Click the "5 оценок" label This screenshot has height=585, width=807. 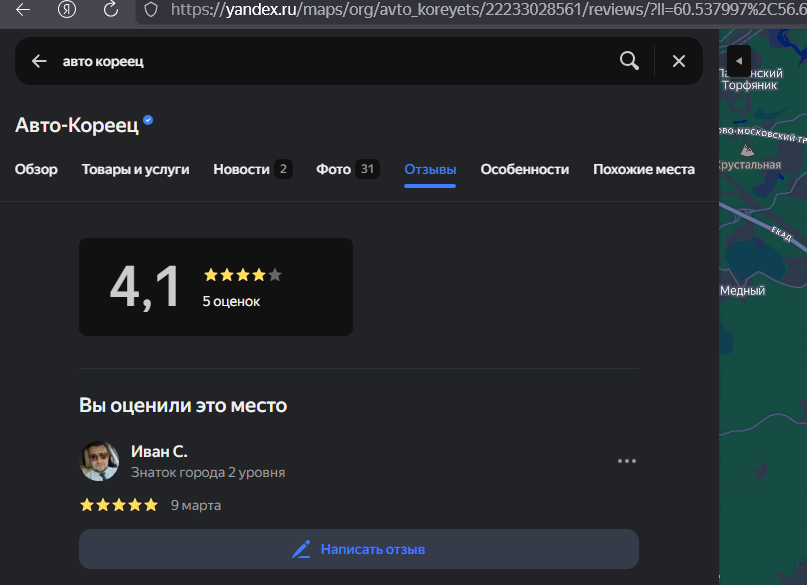(x=231, y=302)
